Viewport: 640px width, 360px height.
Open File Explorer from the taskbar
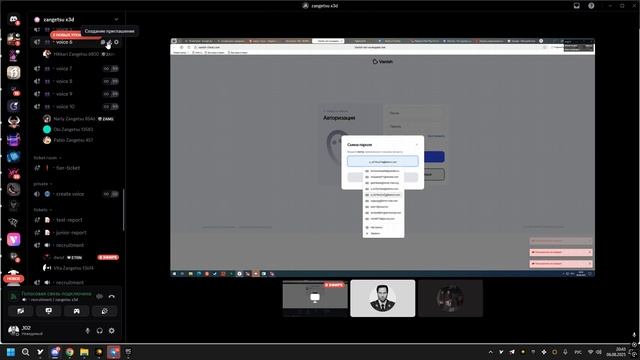(x=84, y=352)
